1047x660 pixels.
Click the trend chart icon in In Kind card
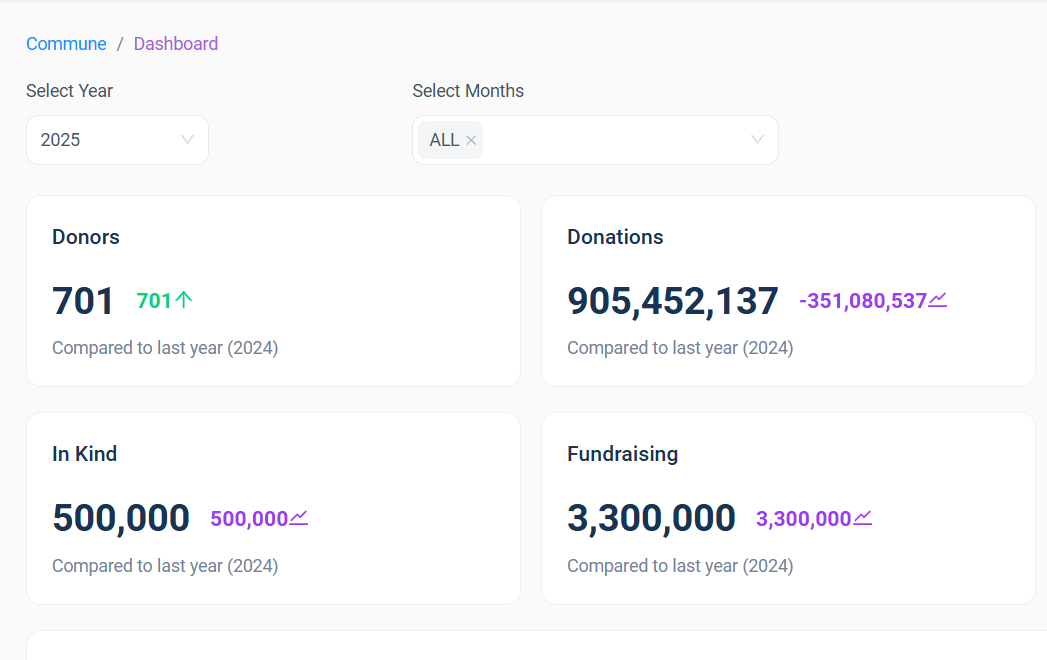[298, 518]
